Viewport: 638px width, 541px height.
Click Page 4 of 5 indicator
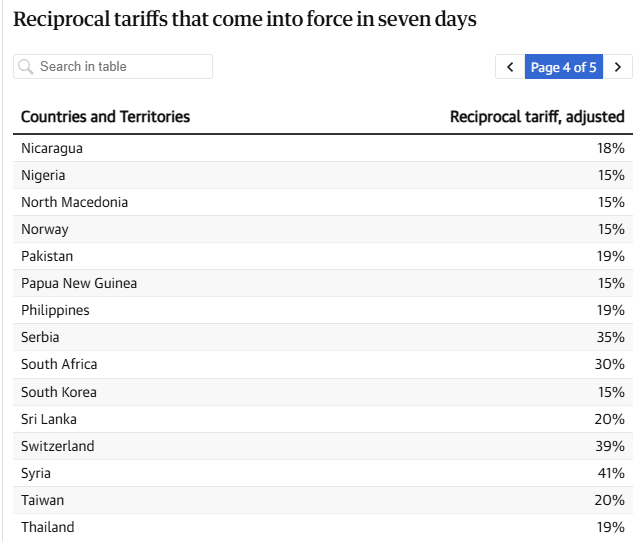tap(564, 67)
